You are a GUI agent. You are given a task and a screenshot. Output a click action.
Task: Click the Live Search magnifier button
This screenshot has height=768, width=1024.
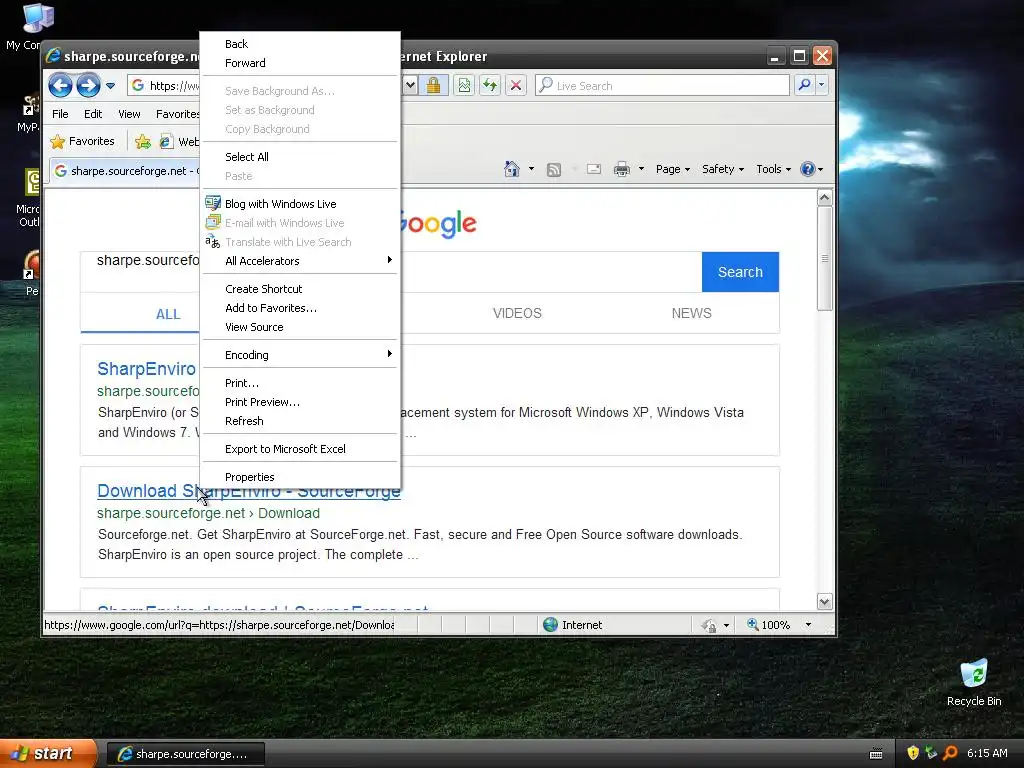point(805,85)
